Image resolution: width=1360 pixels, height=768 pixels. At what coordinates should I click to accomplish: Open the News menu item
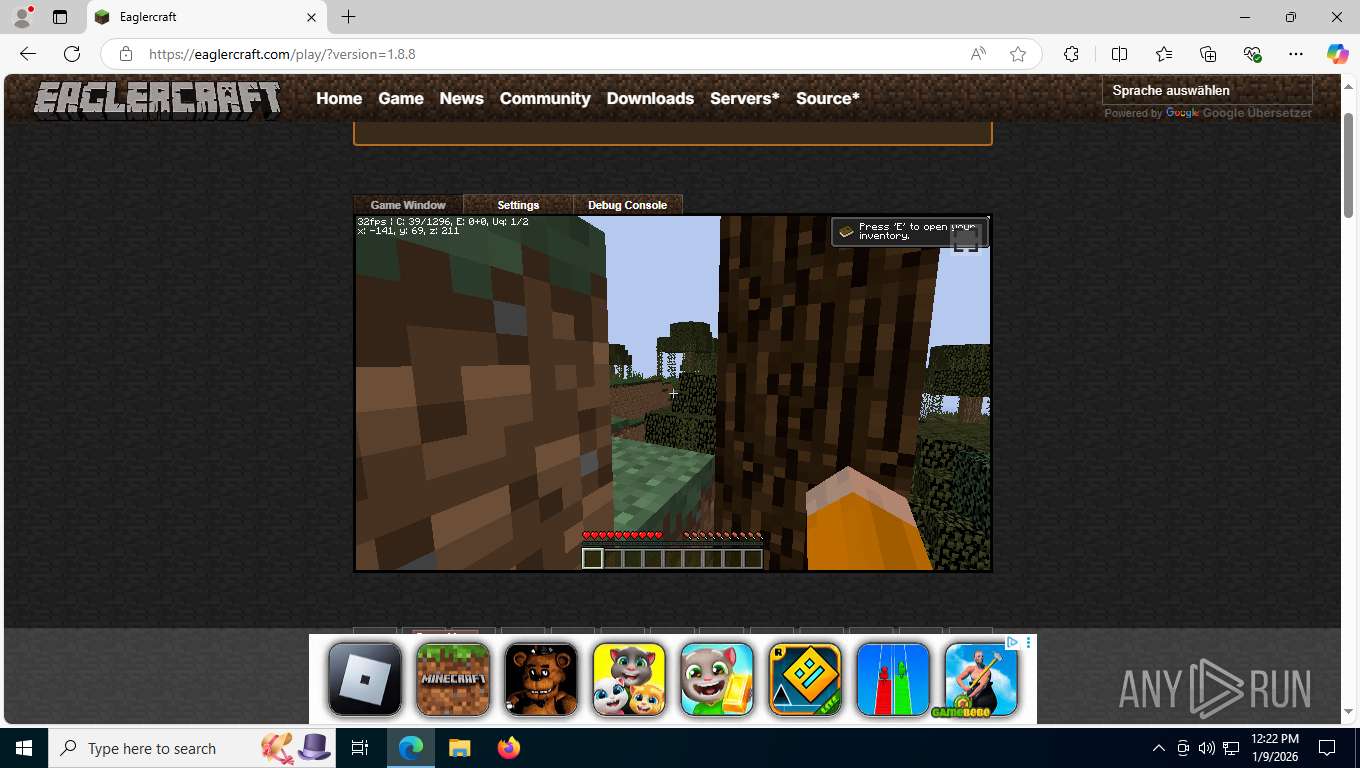coord(461,98)
